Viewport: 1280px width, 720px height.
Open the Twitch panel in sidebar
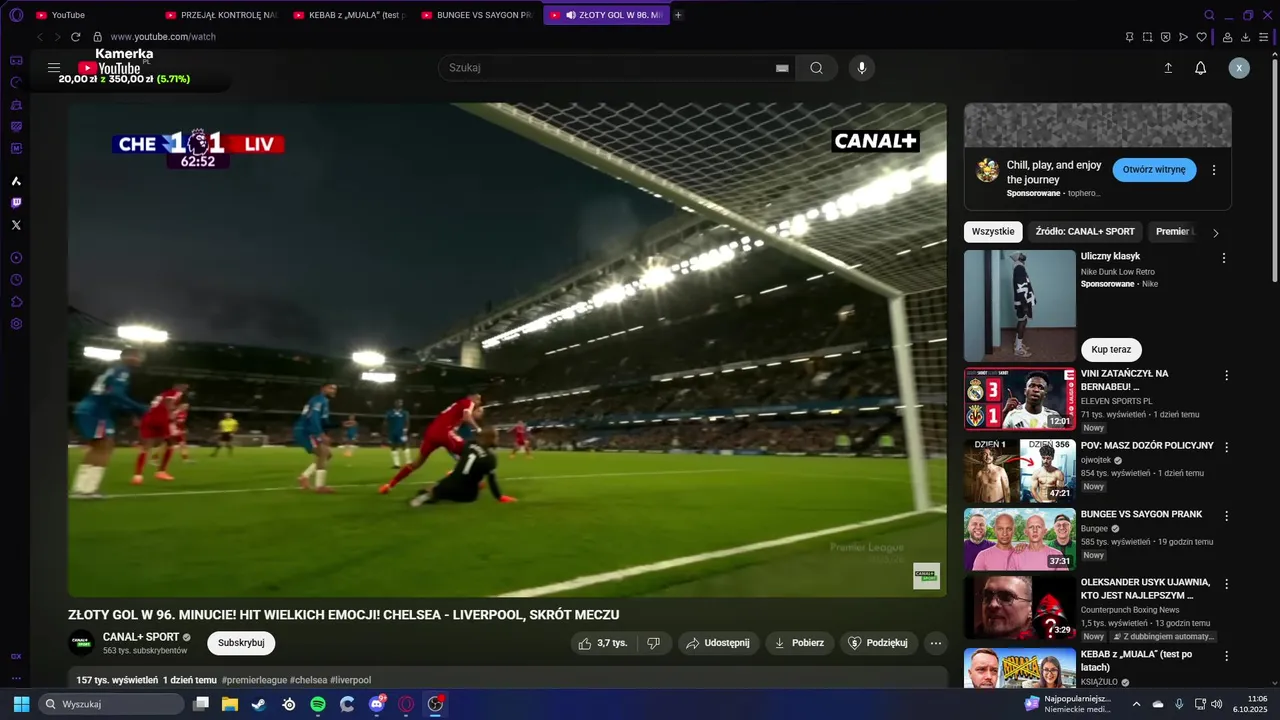click(x=16, y=203)
